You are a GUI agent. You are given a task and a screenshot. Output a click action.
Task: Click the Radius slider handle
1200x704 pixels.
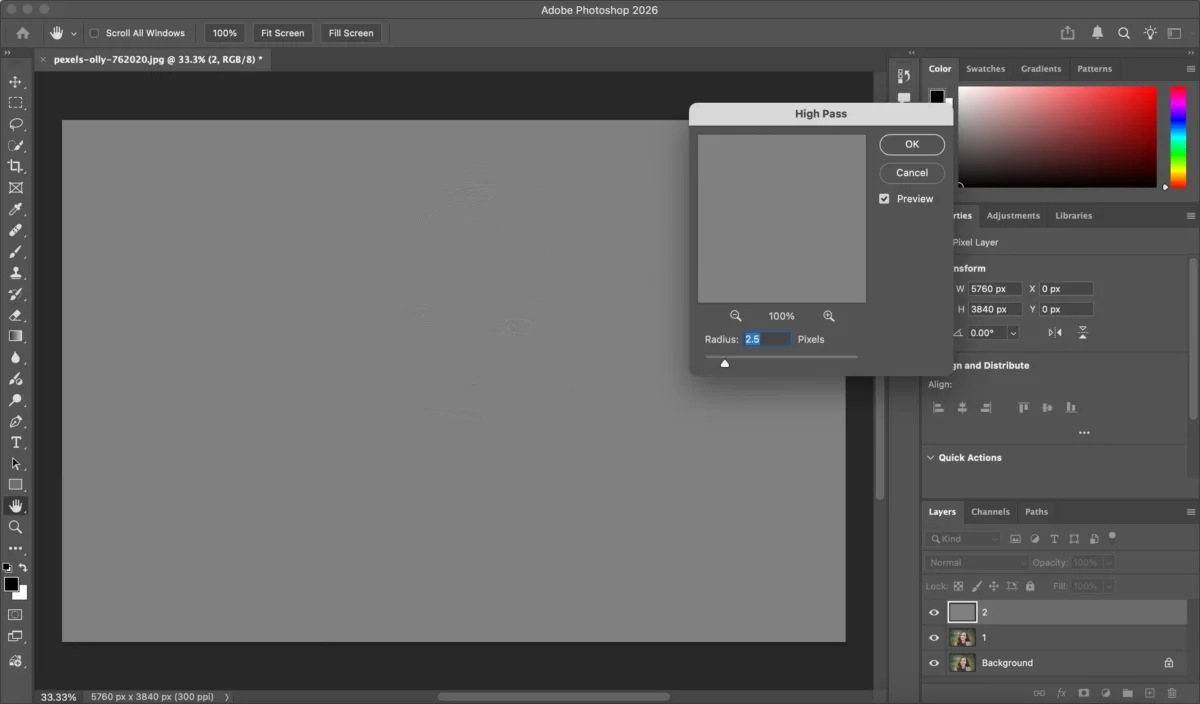(725, 363)
